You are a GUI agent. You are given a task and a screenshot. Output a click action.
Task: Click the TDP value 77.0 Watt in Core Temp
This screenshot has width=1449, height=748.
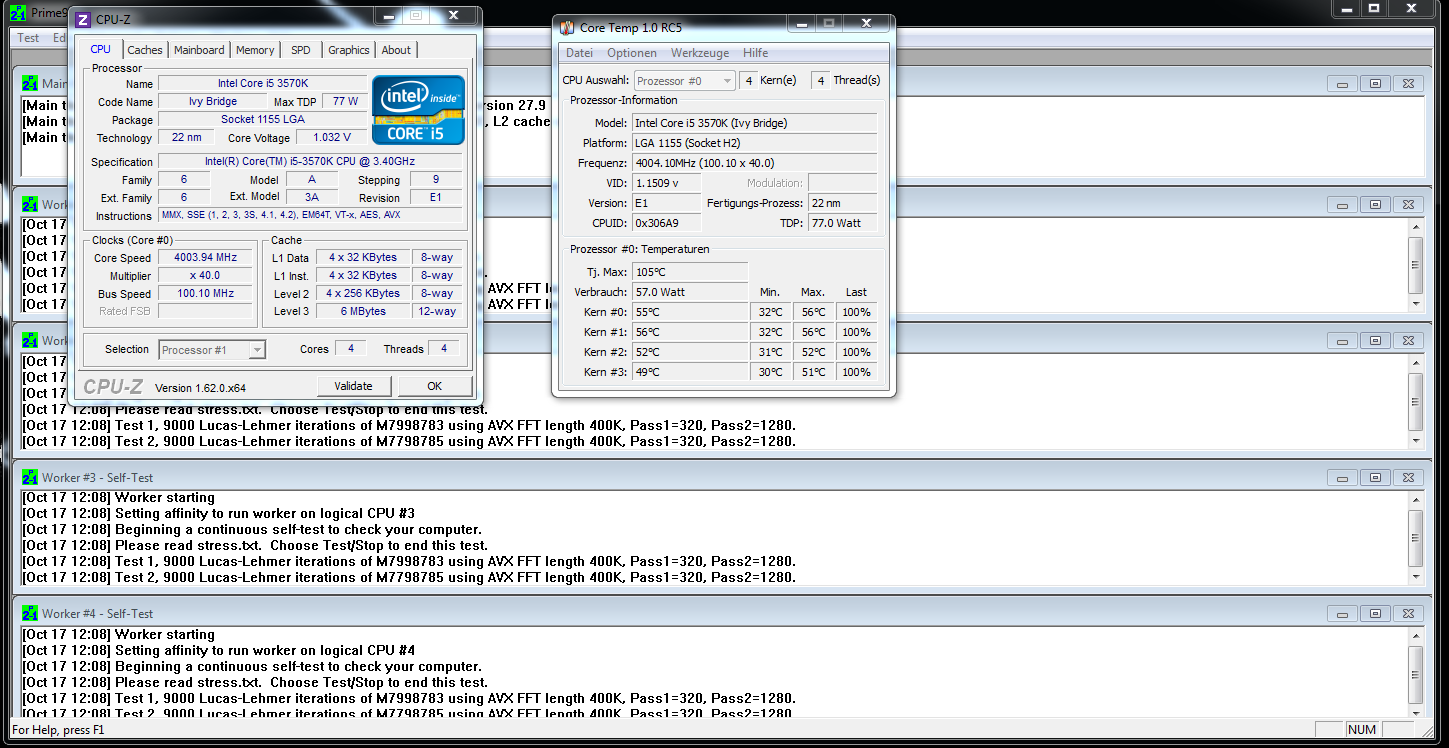pyautogui.click(x=843, y=223)
